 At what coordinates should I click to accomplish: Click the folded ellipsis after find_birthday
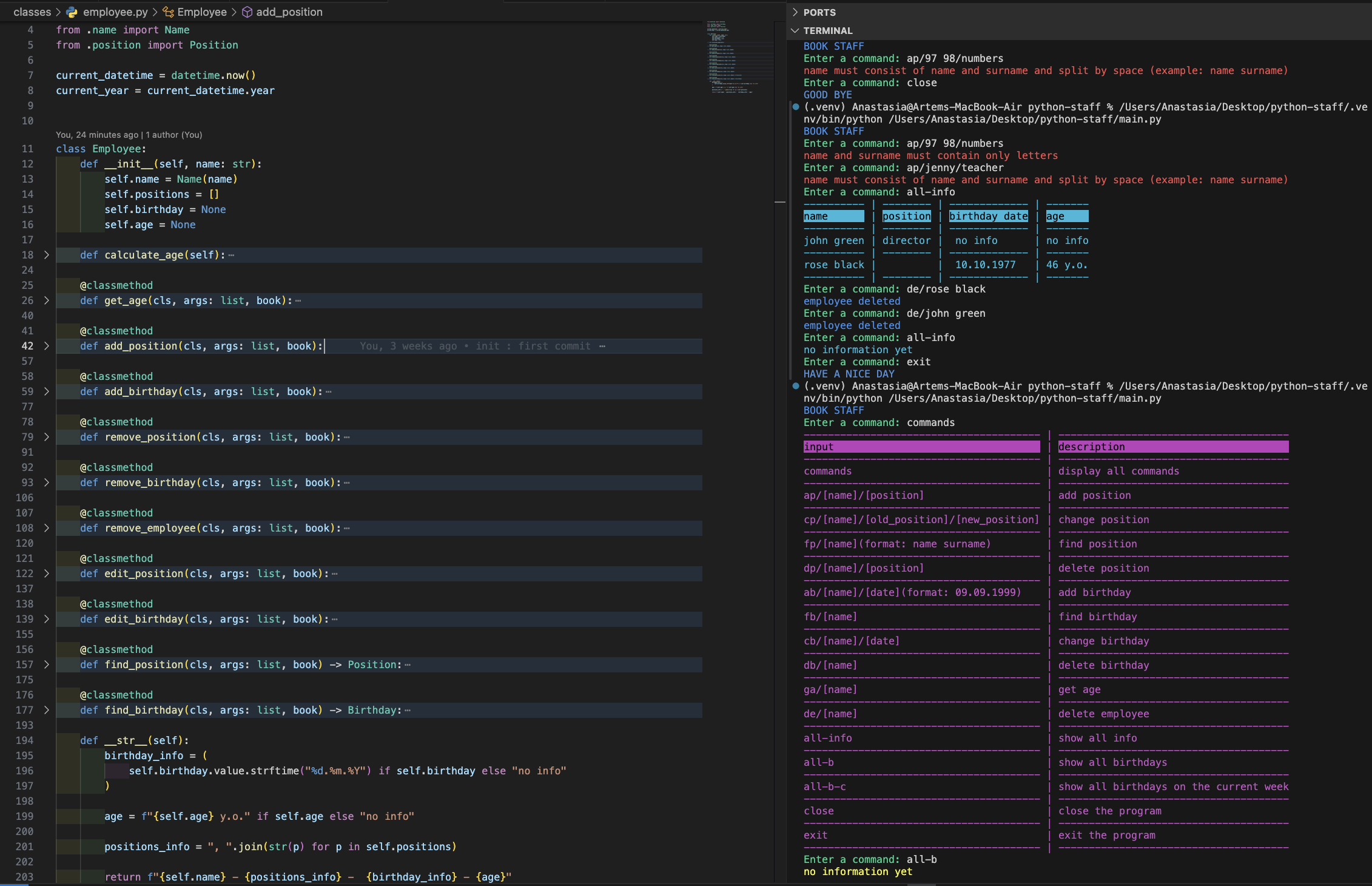408,711
